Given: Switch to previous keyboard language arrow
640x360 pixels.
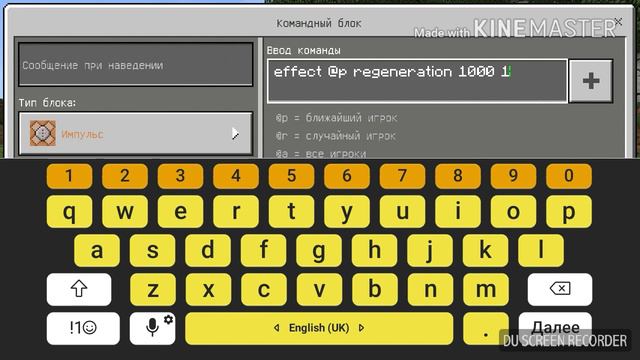Looking at the screenshot, I should pos(277,328).
